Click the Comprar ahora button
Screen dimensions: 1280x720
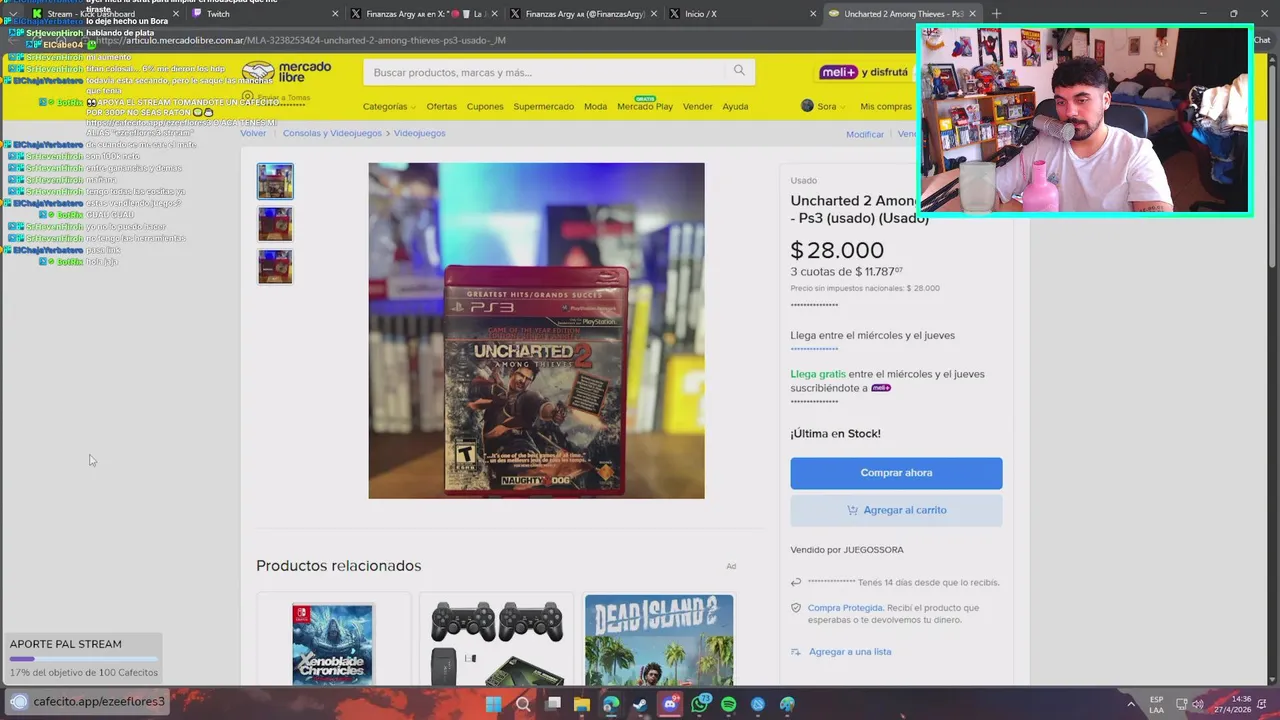point(896,473)
